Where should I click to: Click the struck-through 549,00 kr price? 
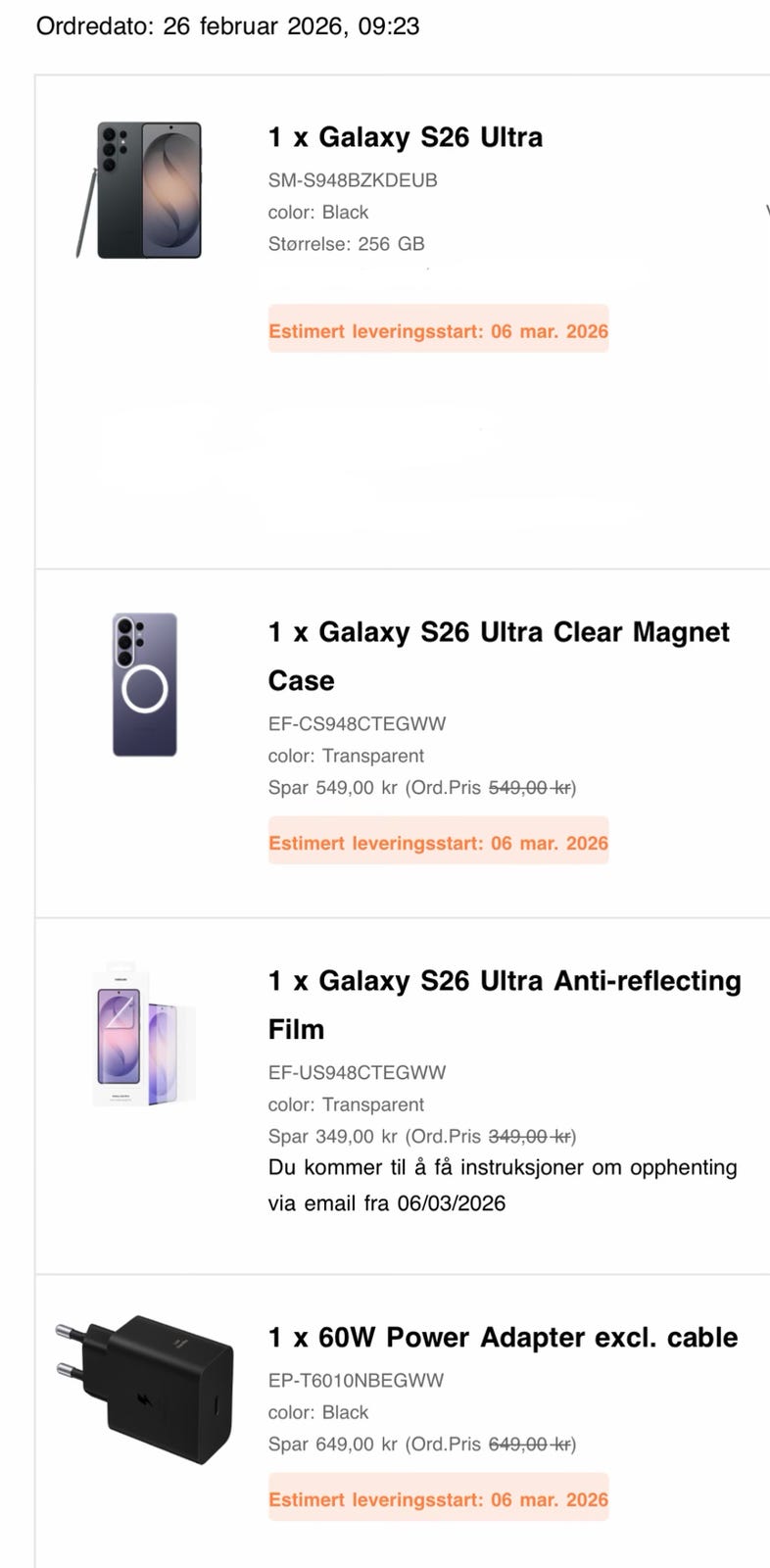(530, 788)
